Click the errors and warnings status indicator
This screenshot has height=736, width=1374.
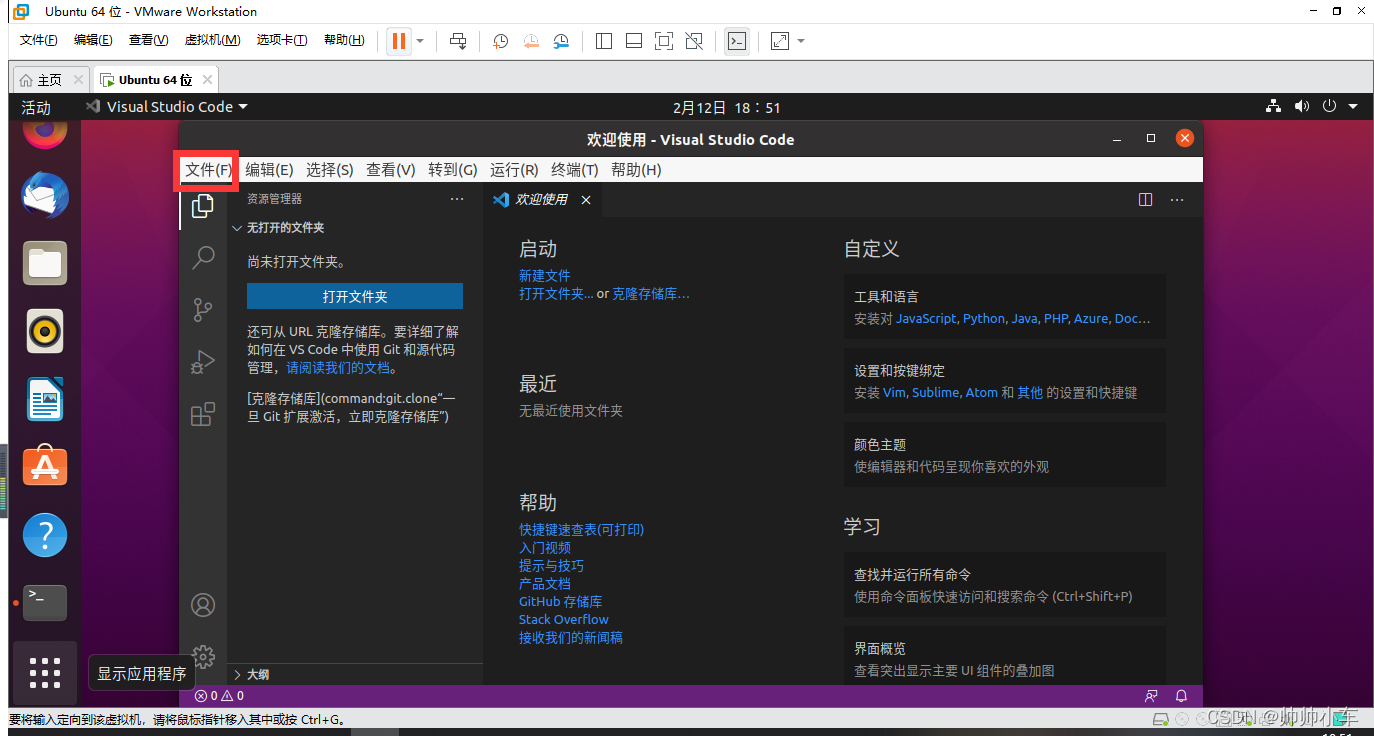tap(219, 696)
